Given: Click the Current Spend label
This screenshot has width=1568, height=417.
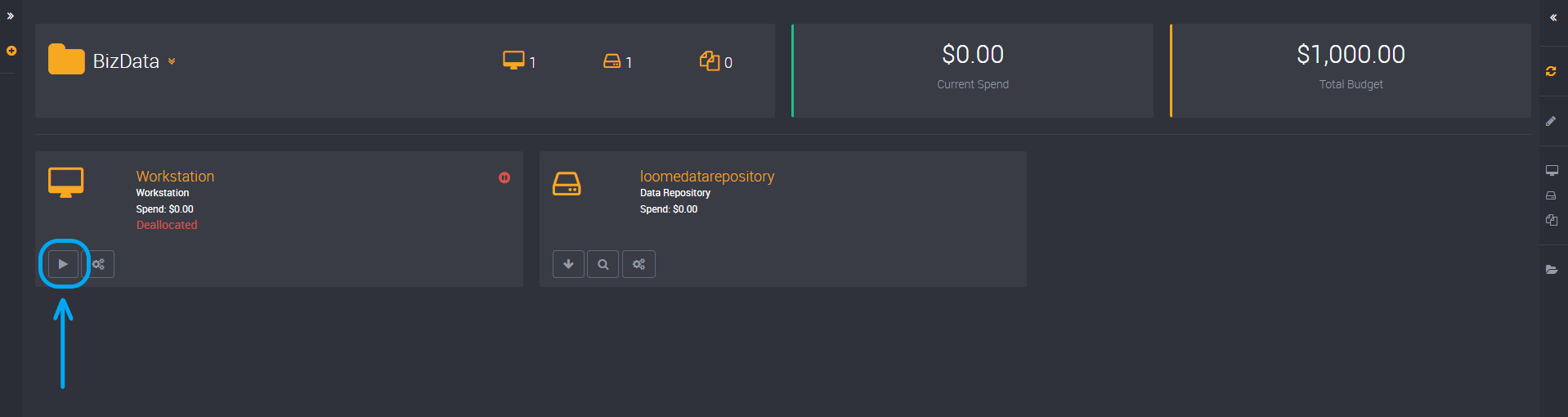Looking at the screenshot, I should coord(973,84).
